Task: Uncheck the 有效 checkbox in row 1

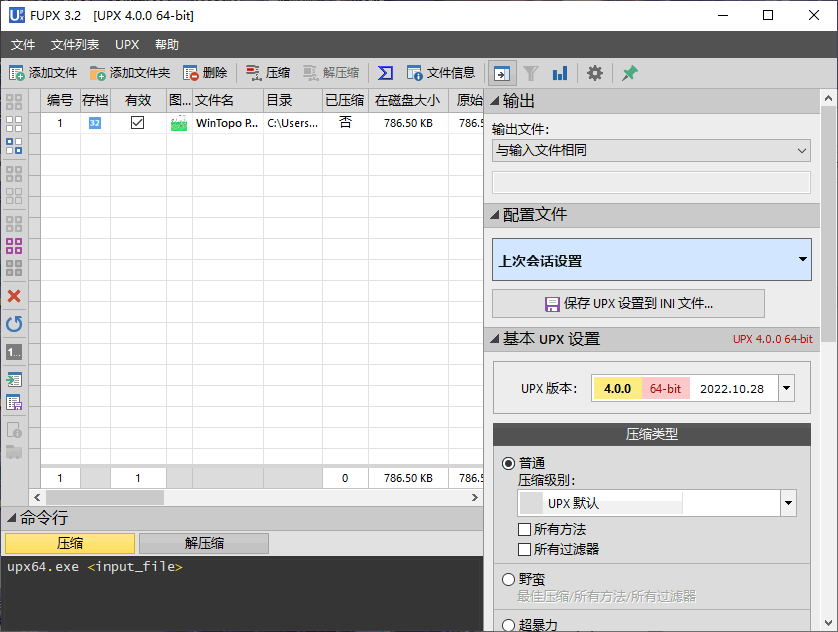Action: coord(137,123)
